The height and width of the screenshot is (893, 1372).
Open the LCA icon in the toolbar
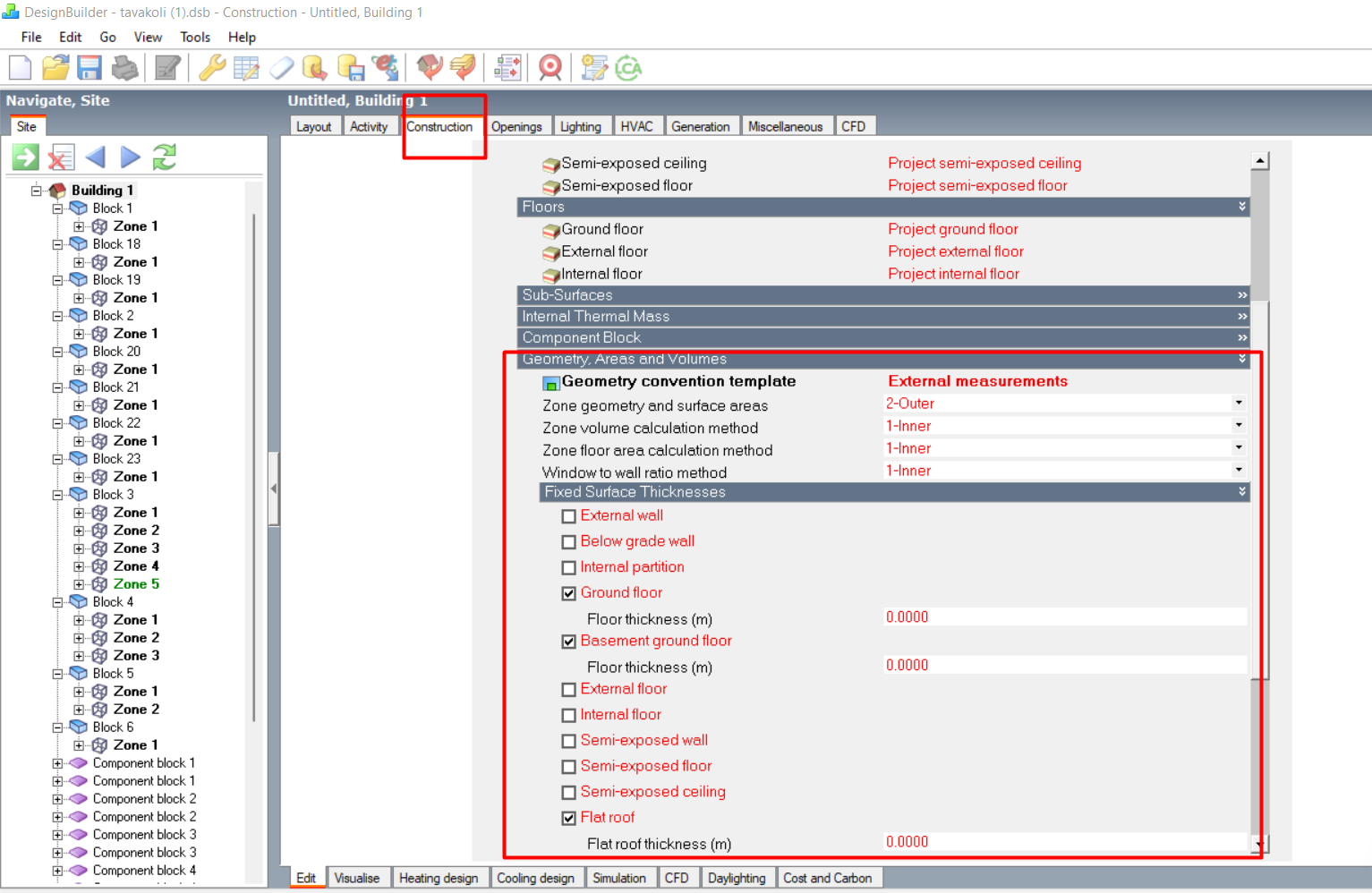coord(629,68)
